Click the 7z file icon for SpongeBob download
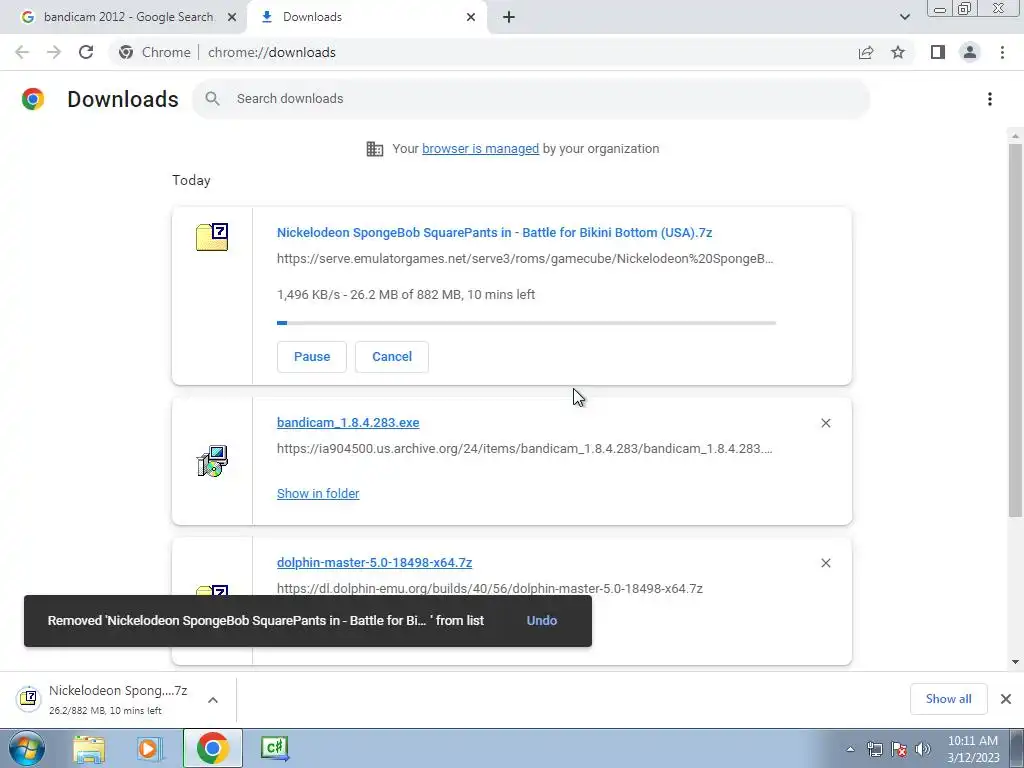 [212, 236]
